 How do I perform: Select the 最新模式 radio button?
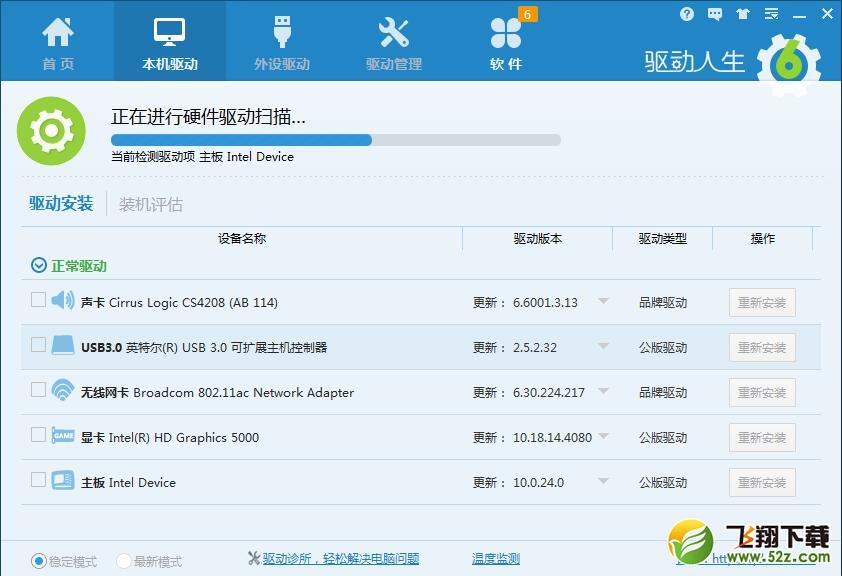click(x=124, y=561)
